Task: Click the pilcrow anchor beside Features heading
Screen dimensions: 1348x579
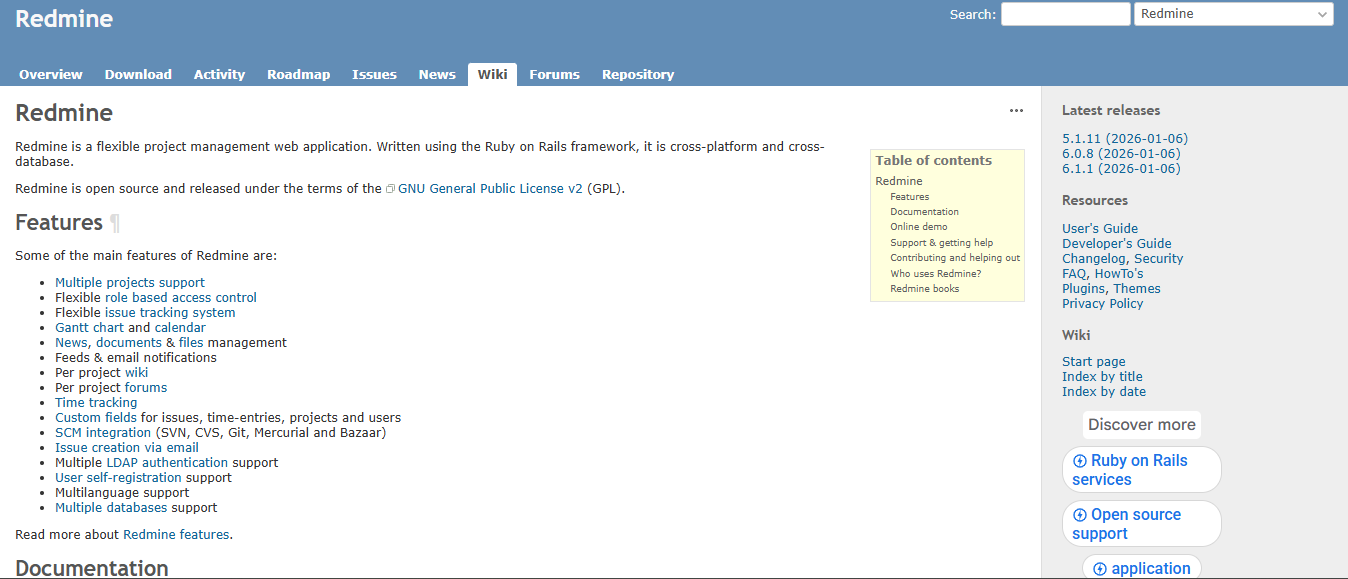Action: pyautogui.click(x=115, y=223)
